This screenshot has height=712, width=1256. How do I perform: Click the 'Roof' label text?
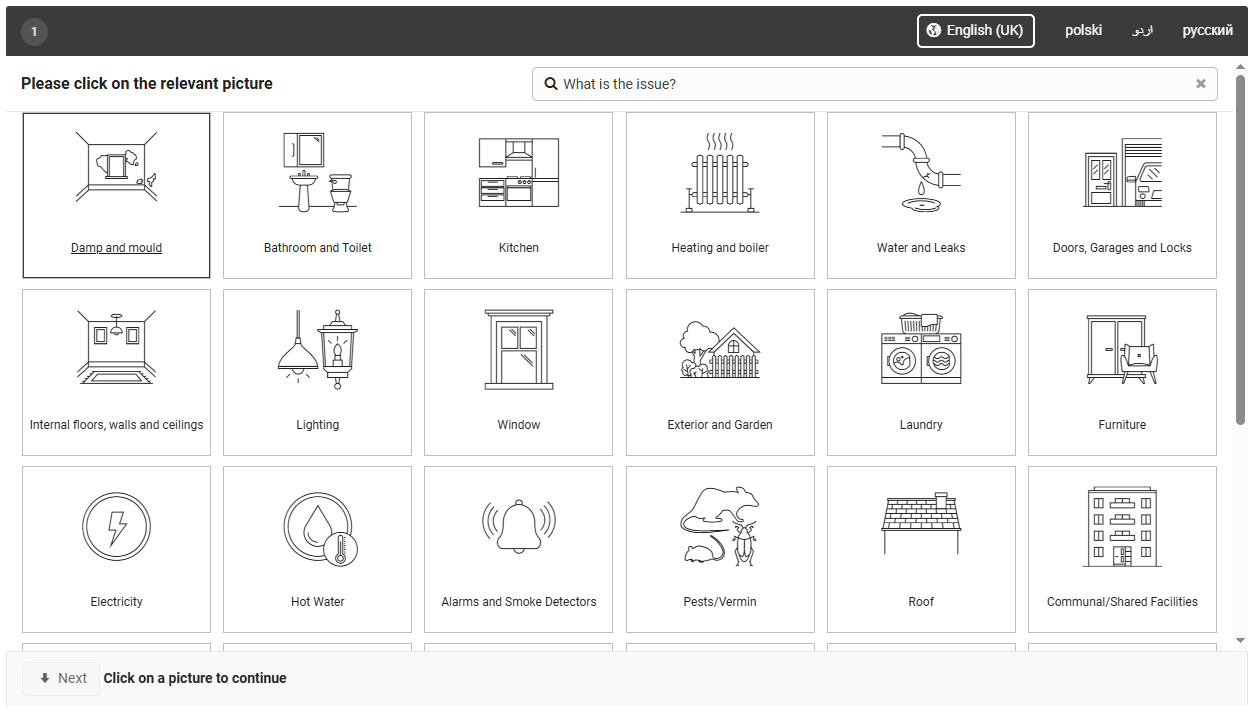pyautogui.click(x=921, y=602)
